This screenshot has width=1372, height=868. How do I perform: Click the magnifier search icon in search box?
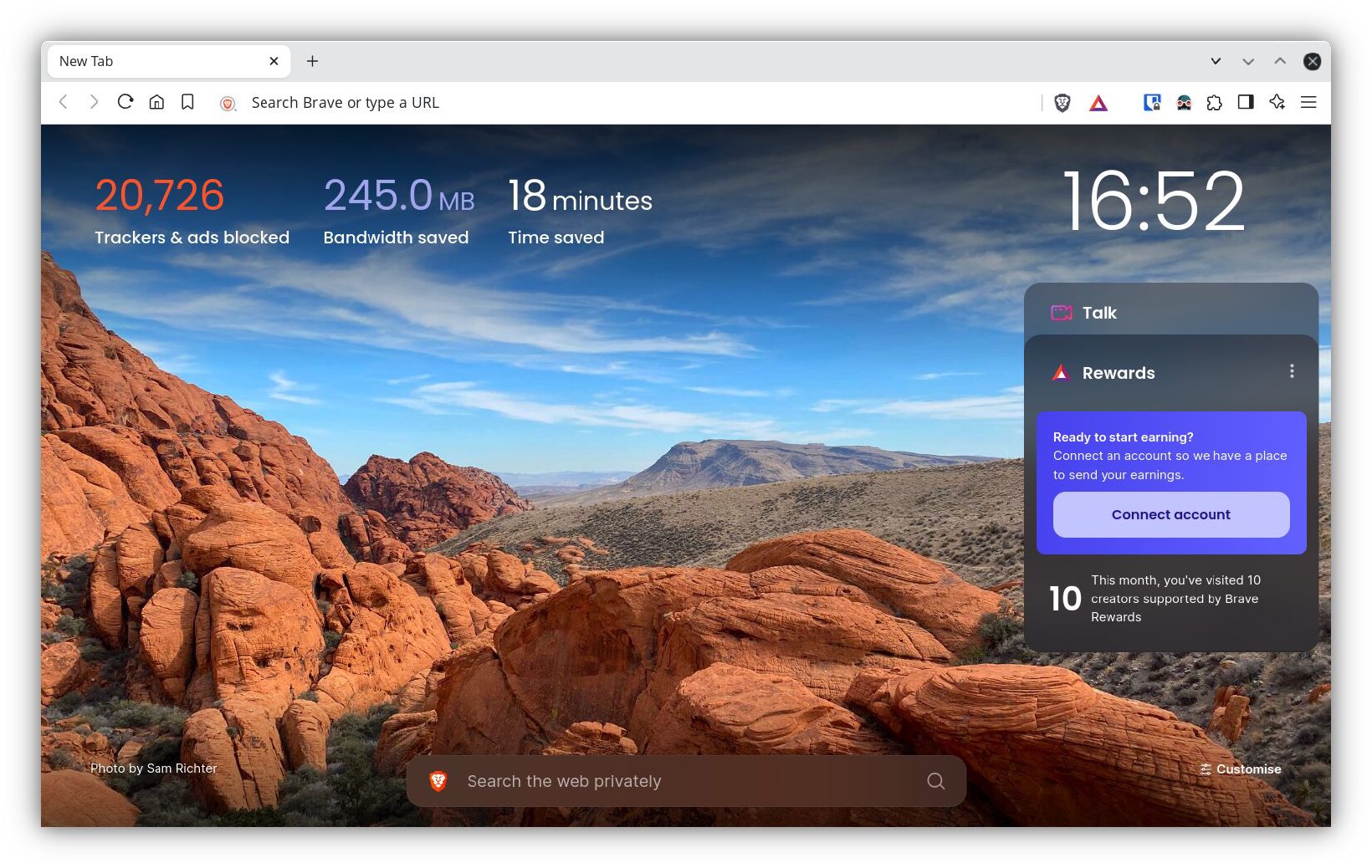click(x=936, y=781)
